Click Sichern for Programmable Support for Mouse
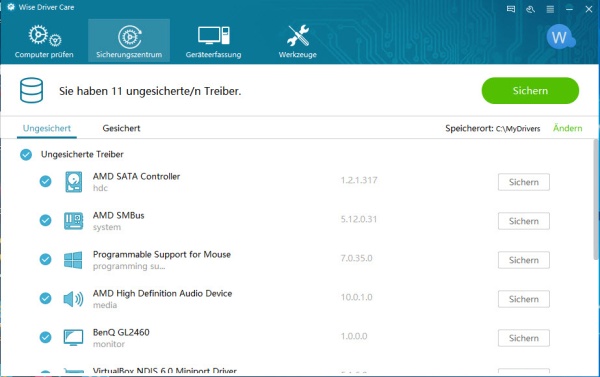This screenshot has width=600, height=377. [524, 260]
